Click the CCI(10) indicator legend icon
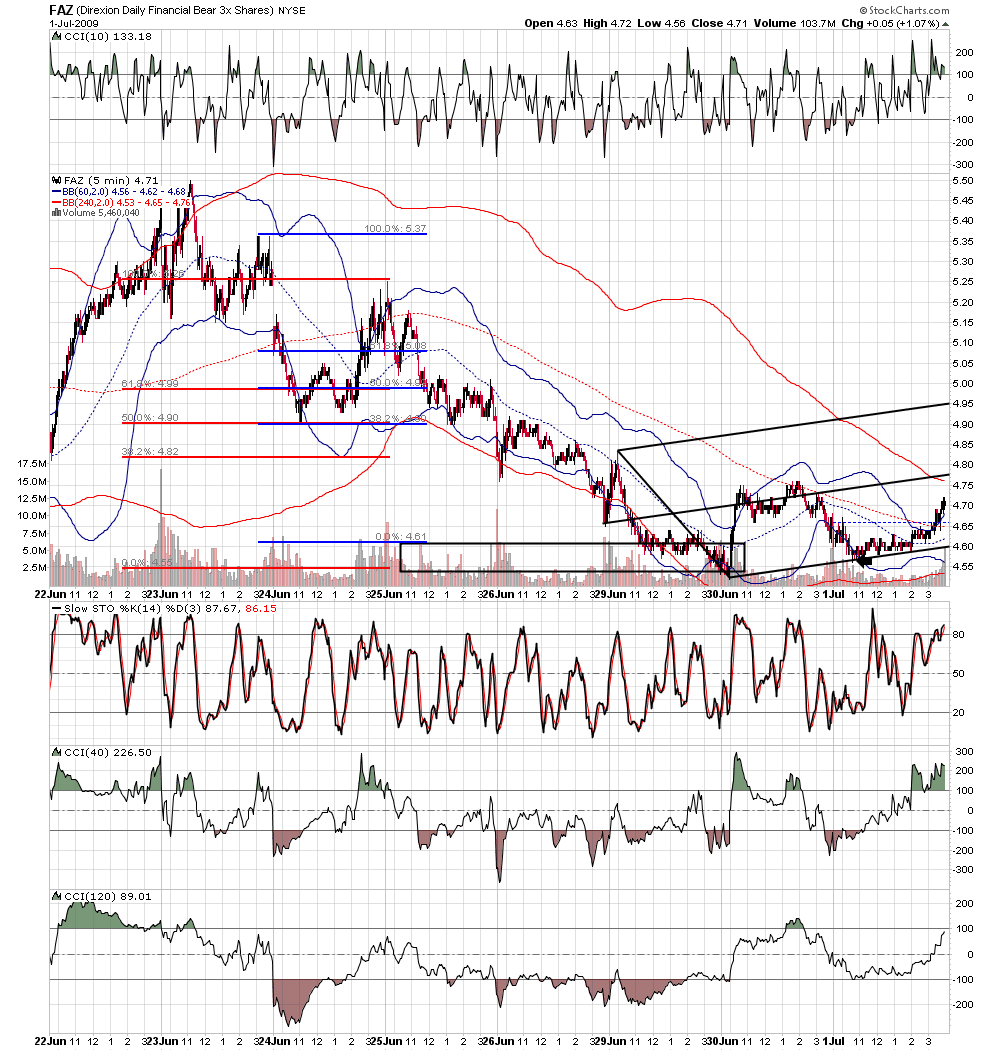This screenshot has width=990, height=1051. 56,37
